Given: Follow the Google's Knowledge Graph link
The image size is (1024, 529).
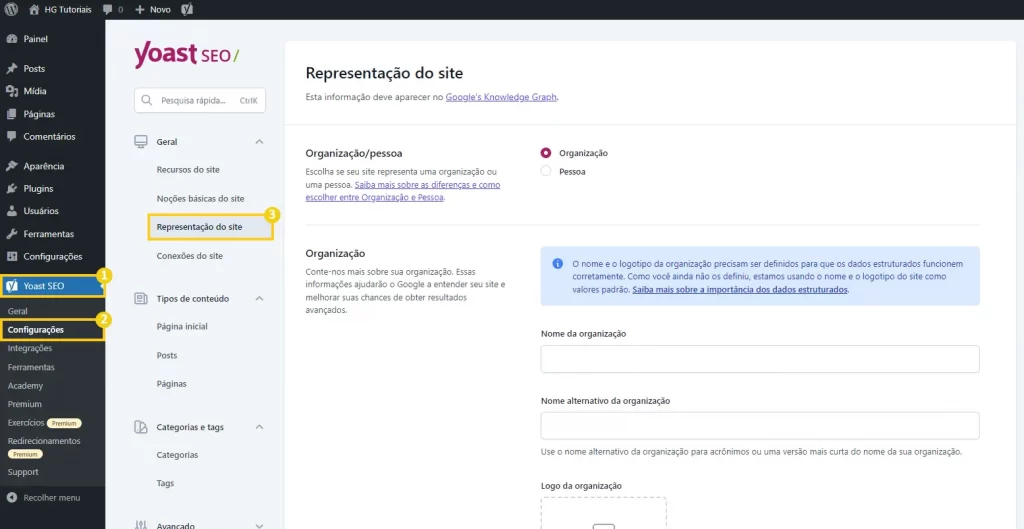Looking at the screenshot, I should point(502,97).
